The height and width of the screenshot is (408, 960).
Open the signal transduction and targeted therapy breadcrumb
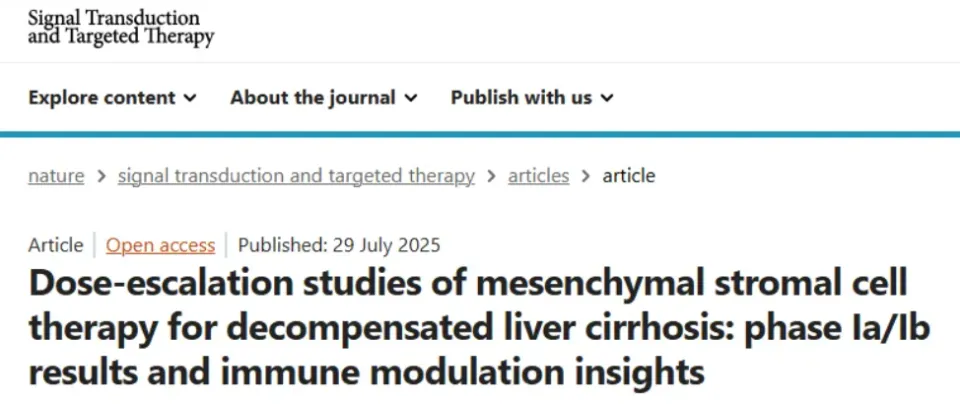click(296, 176)
